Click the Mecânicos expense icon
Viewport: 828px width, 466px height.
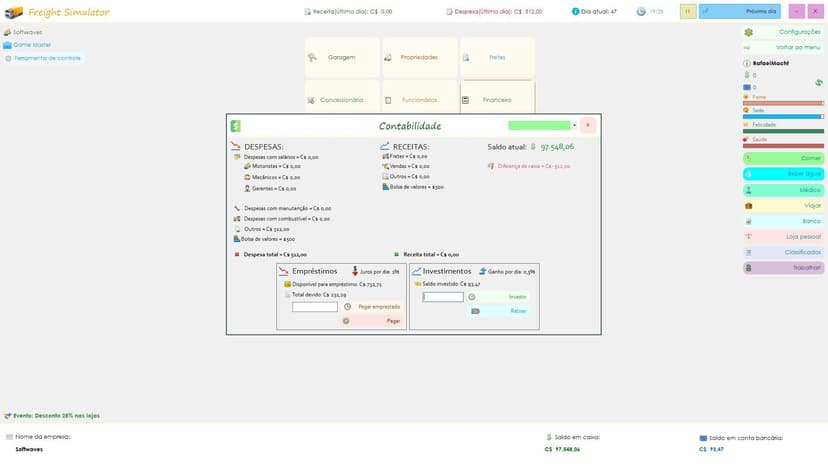[247, 177]
